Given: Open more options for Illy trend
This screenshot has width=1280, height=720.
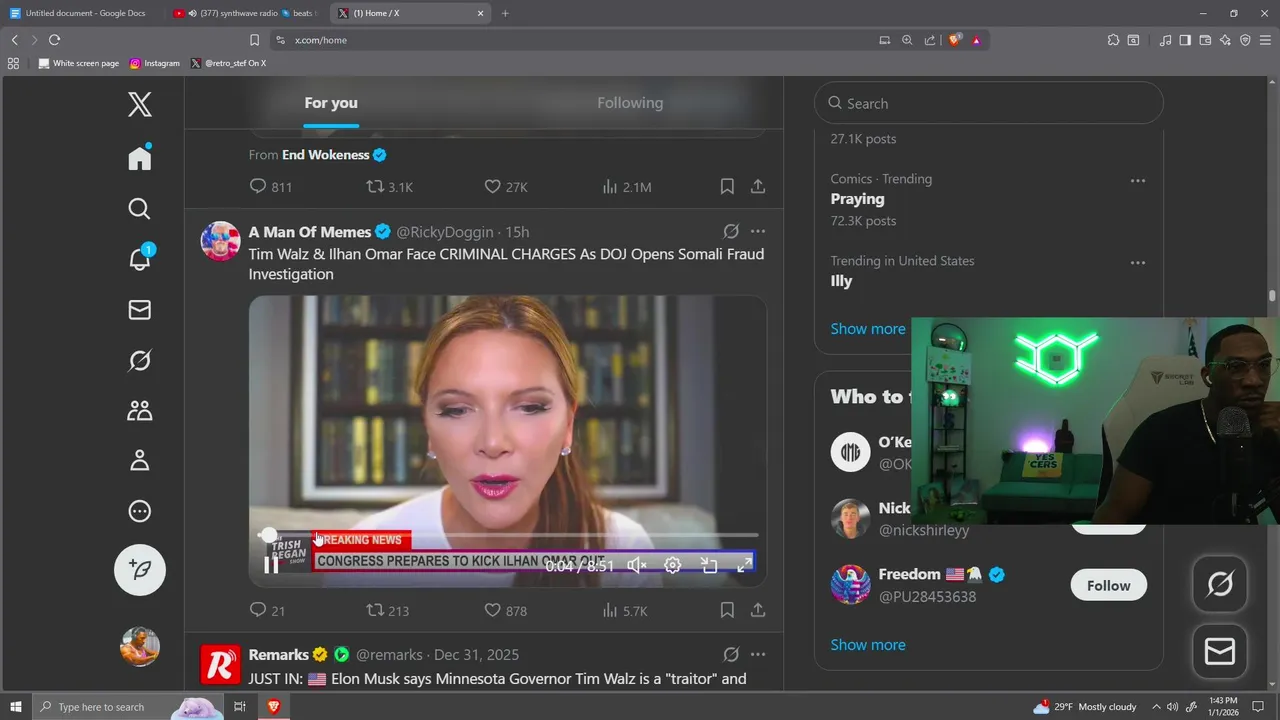Looking at the screenshot, I should pos(1138,263).
